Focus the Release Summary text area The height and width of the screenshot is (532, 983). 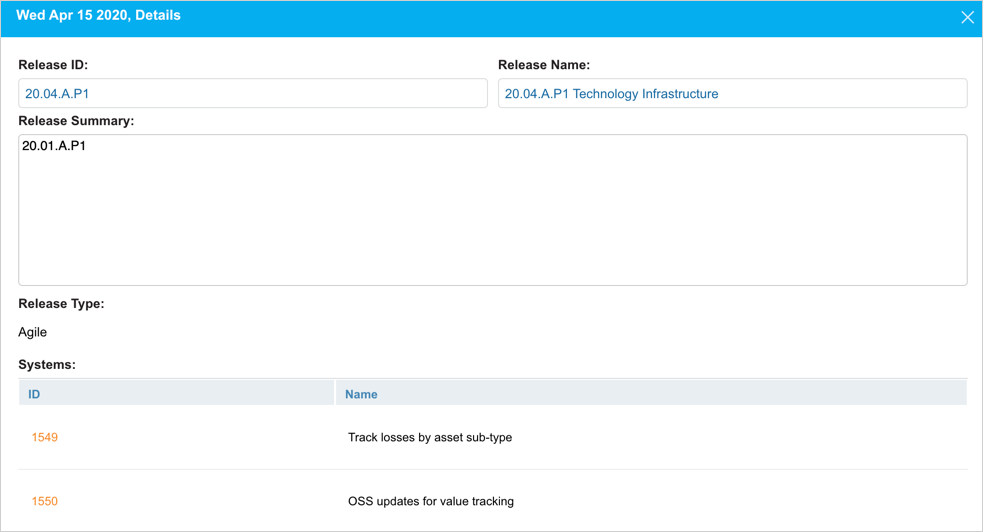pos(492,210)
